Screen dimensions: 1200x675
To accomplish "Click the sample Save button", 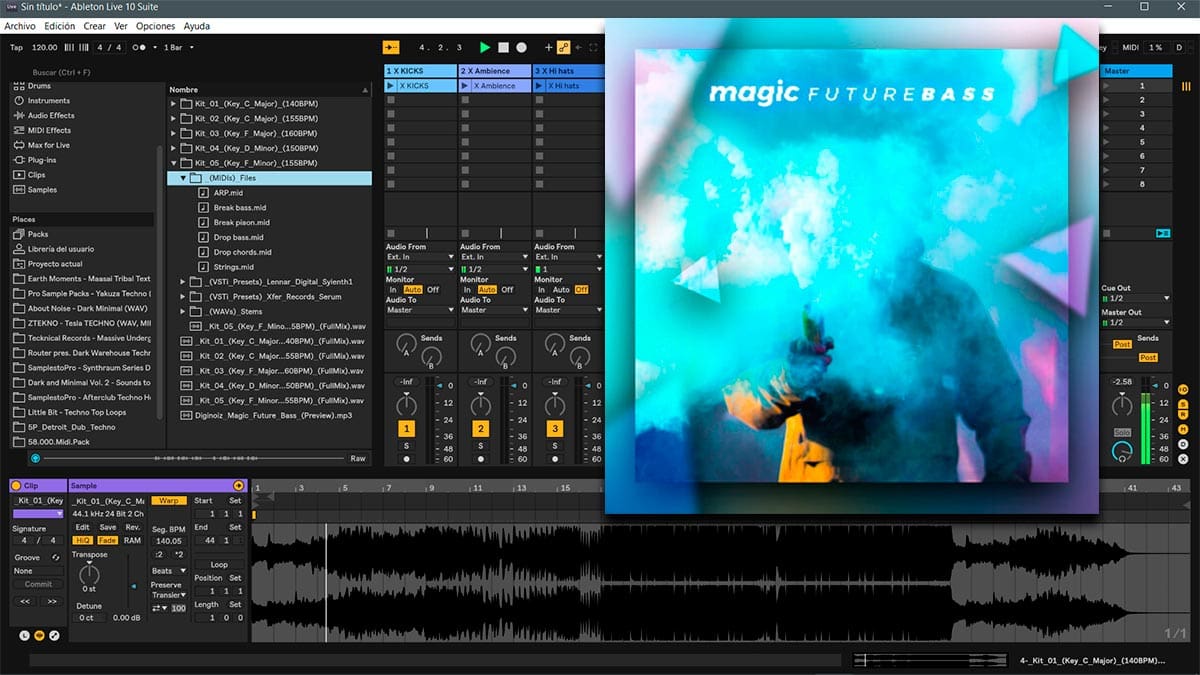I will coord(107,527).
